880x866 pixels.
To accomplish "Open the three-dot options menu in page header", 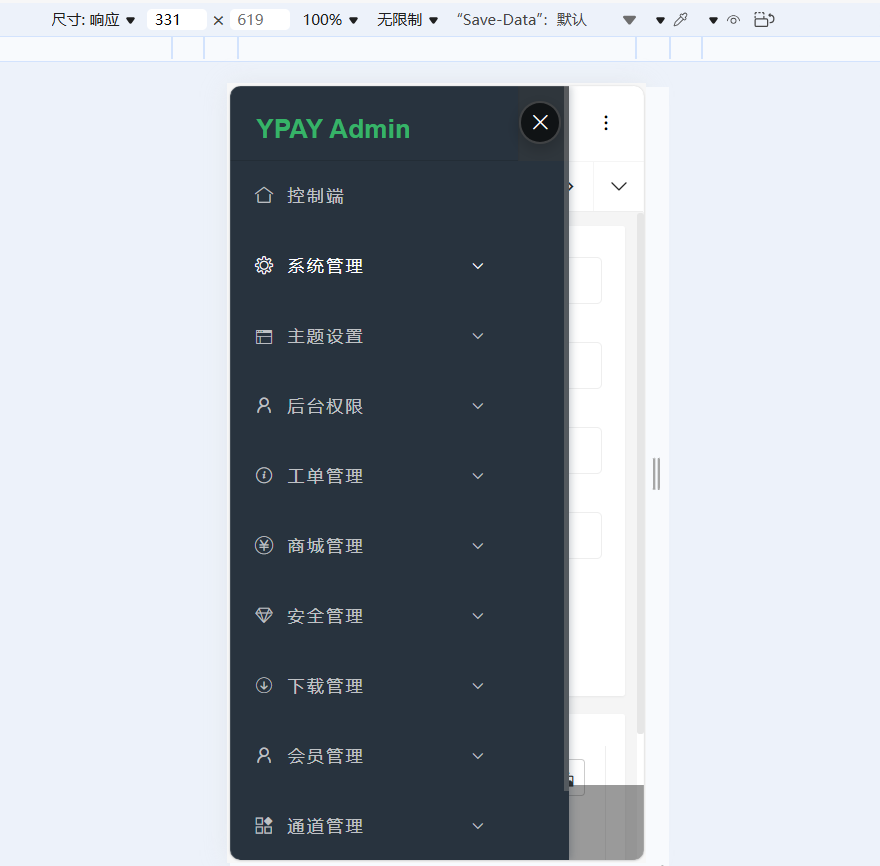I will [605, 122].
